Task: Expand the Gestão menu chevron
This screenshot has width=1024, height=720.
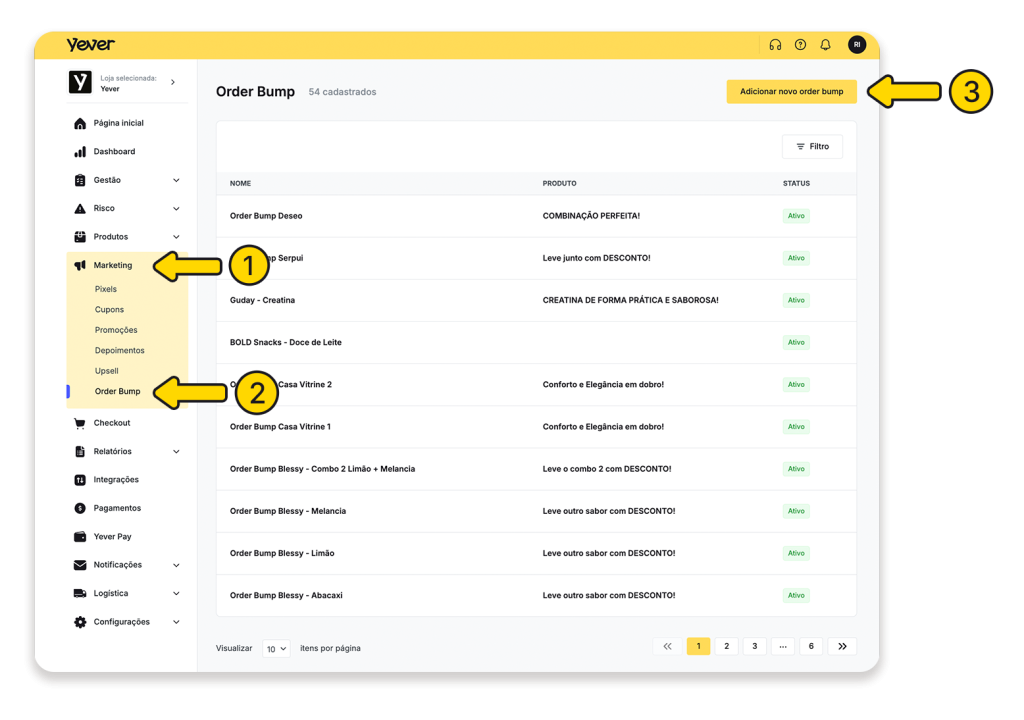Action: (176, 180)
